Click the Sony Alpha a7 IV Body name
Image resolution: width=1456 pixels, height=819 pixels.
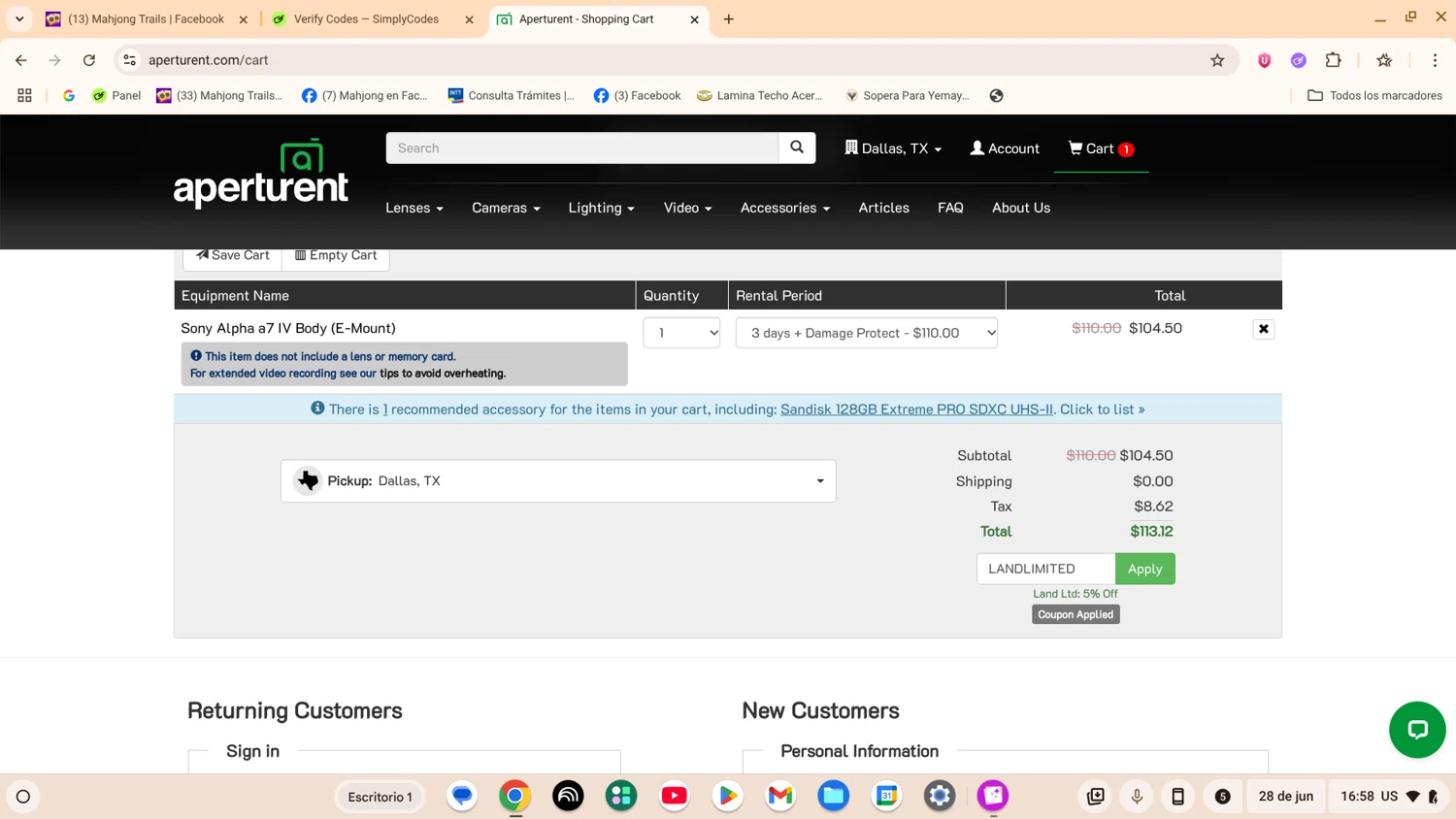coord(288,328)
